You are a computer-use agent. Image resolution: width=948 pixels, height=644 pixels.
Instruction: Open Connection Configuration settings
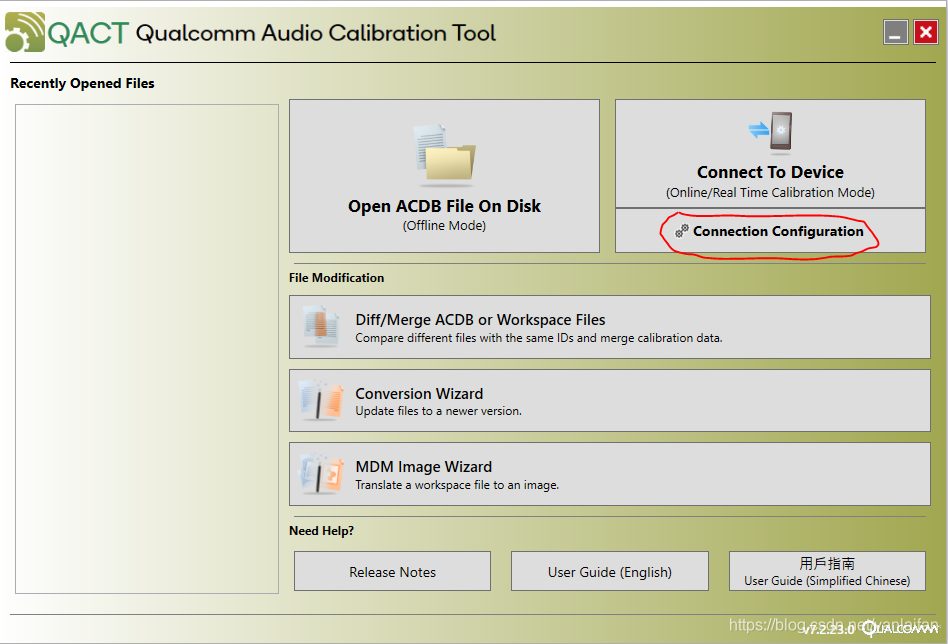tap(770, 231)
